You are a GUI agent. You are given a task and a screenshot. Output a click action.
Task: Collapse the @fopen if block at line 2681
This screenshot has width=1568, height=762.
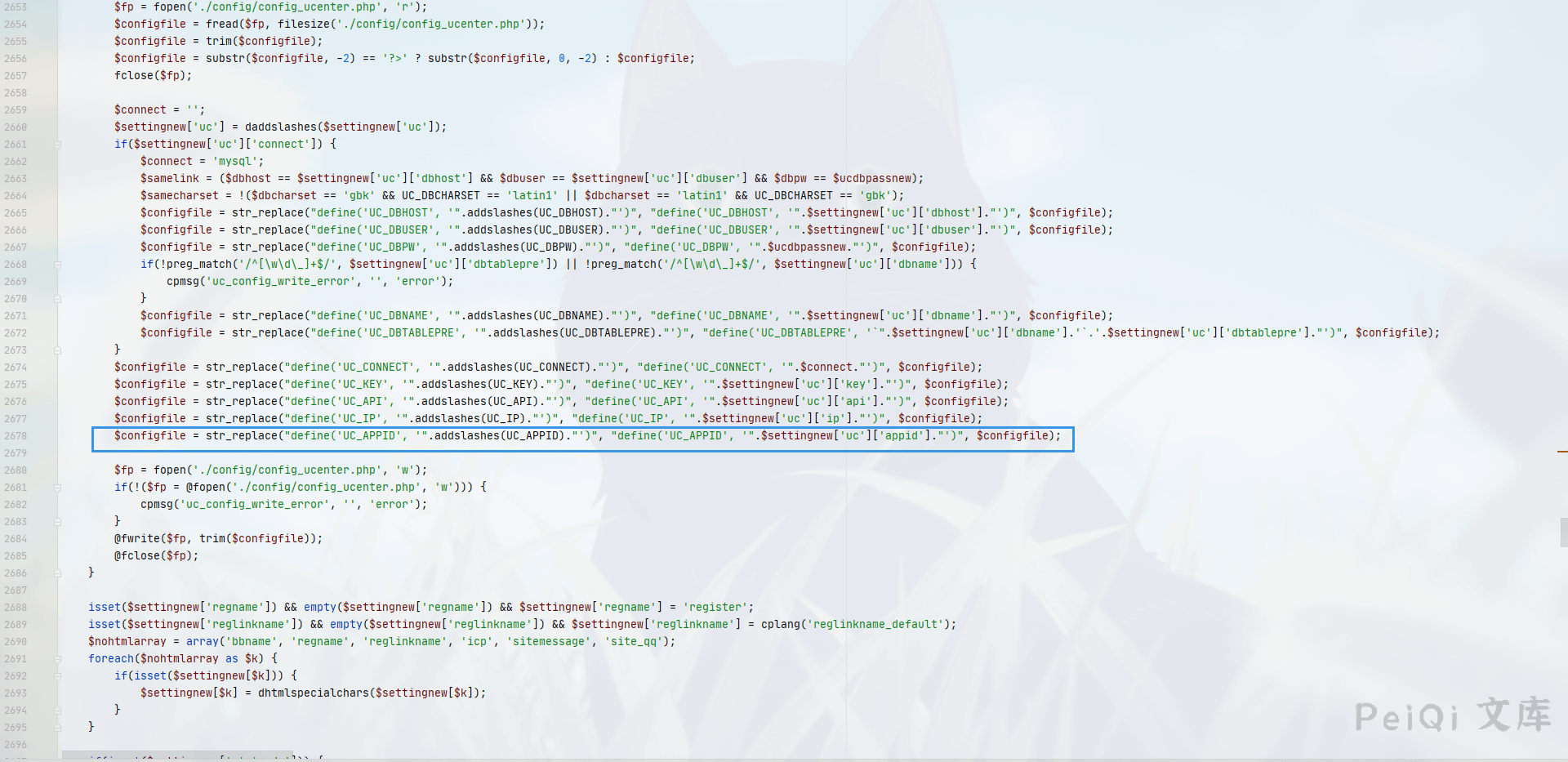pyautogui.click(x=57, y=488)
